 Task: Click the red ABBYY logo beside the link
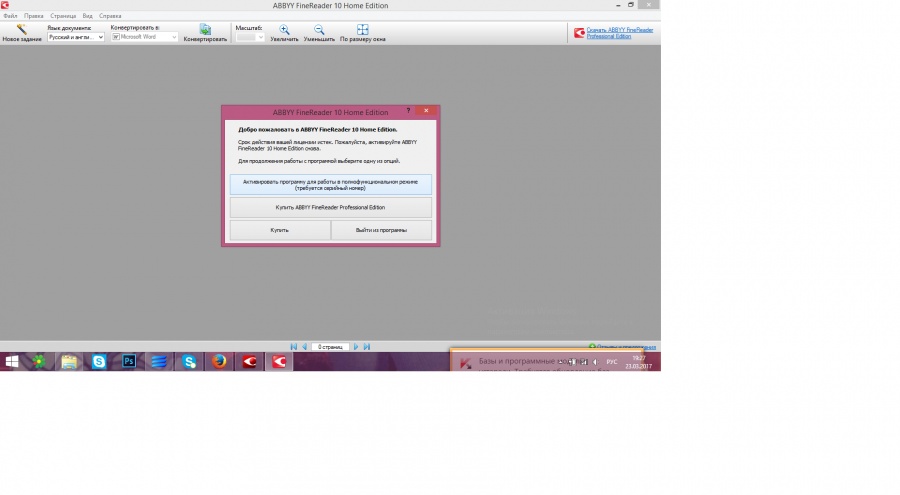coord(579,33)
